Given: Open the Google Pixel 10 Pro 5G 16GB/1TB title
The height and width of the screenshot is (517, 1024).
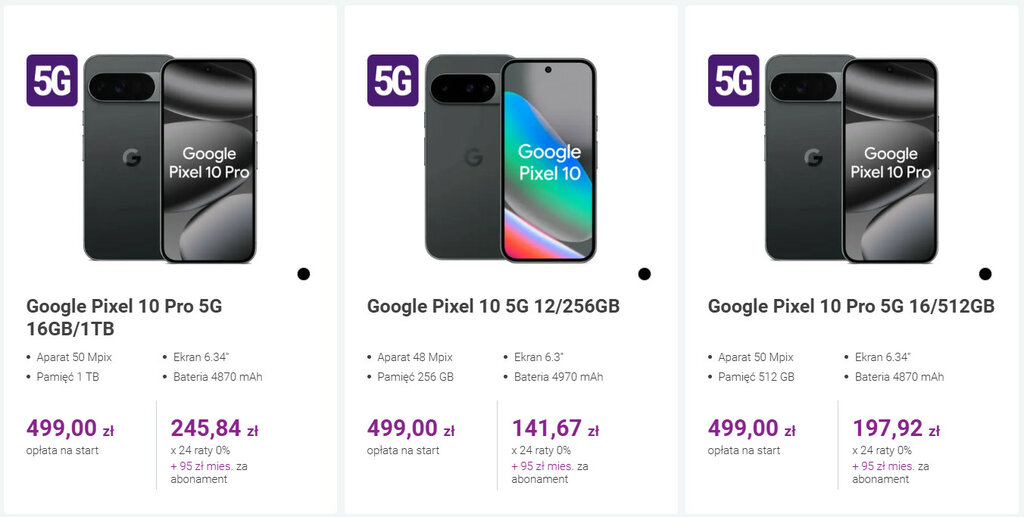Looking at the screenshot, I should pos(124,317).
